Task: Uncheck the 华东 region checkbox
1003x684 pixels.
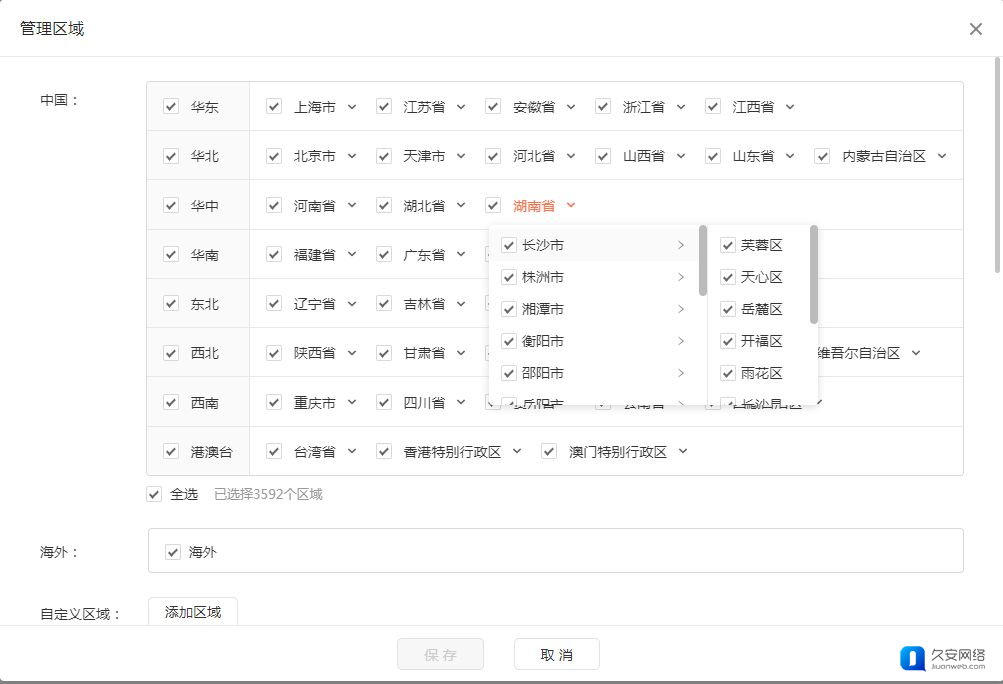Action: pyautogui.click(x=171, y=106)
